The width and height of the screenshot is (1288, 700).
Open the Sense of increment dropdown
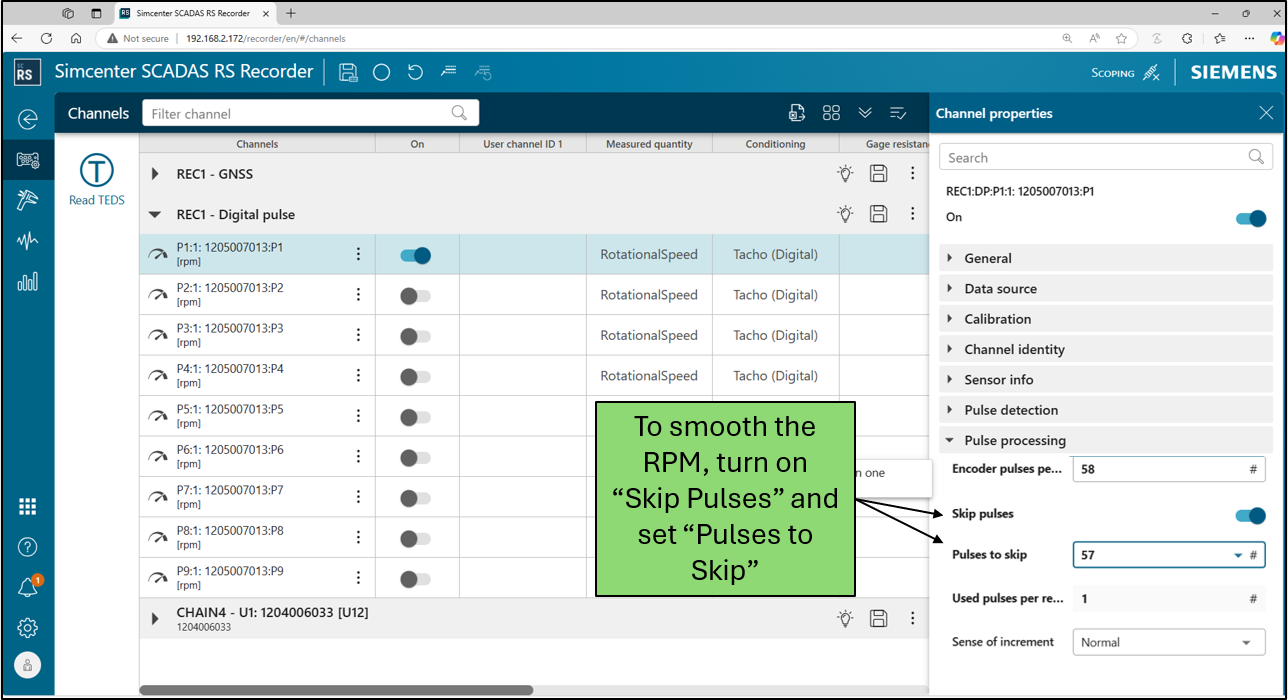coord(1168,643)
